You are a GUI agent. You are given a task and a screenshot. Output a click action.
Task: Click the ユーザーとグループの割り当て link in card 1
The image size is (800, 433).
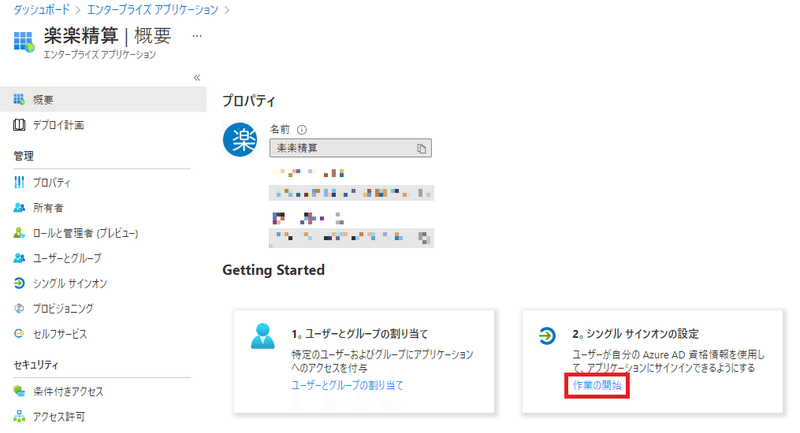347,385
